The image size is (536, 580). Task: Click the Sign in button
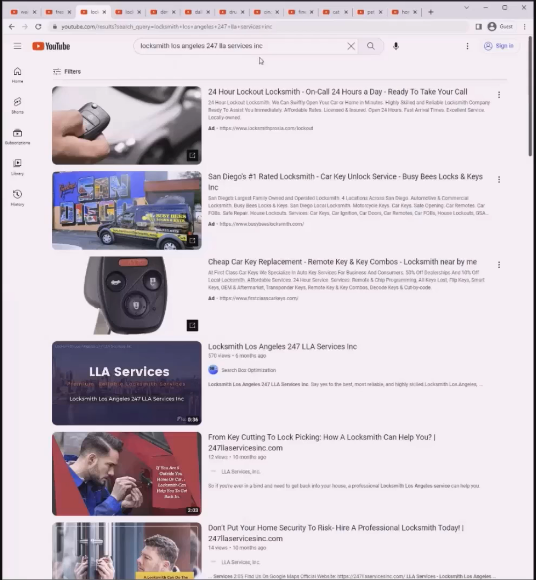click(x=499, y=46)
